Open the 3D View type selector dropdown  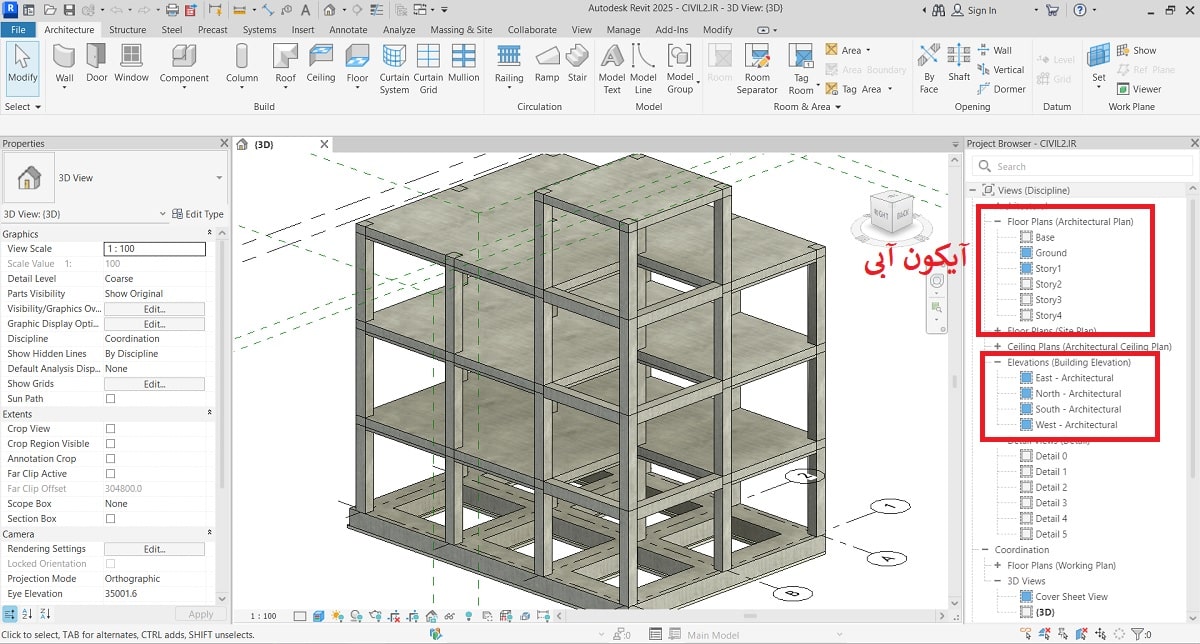click(x=219, y=178)
